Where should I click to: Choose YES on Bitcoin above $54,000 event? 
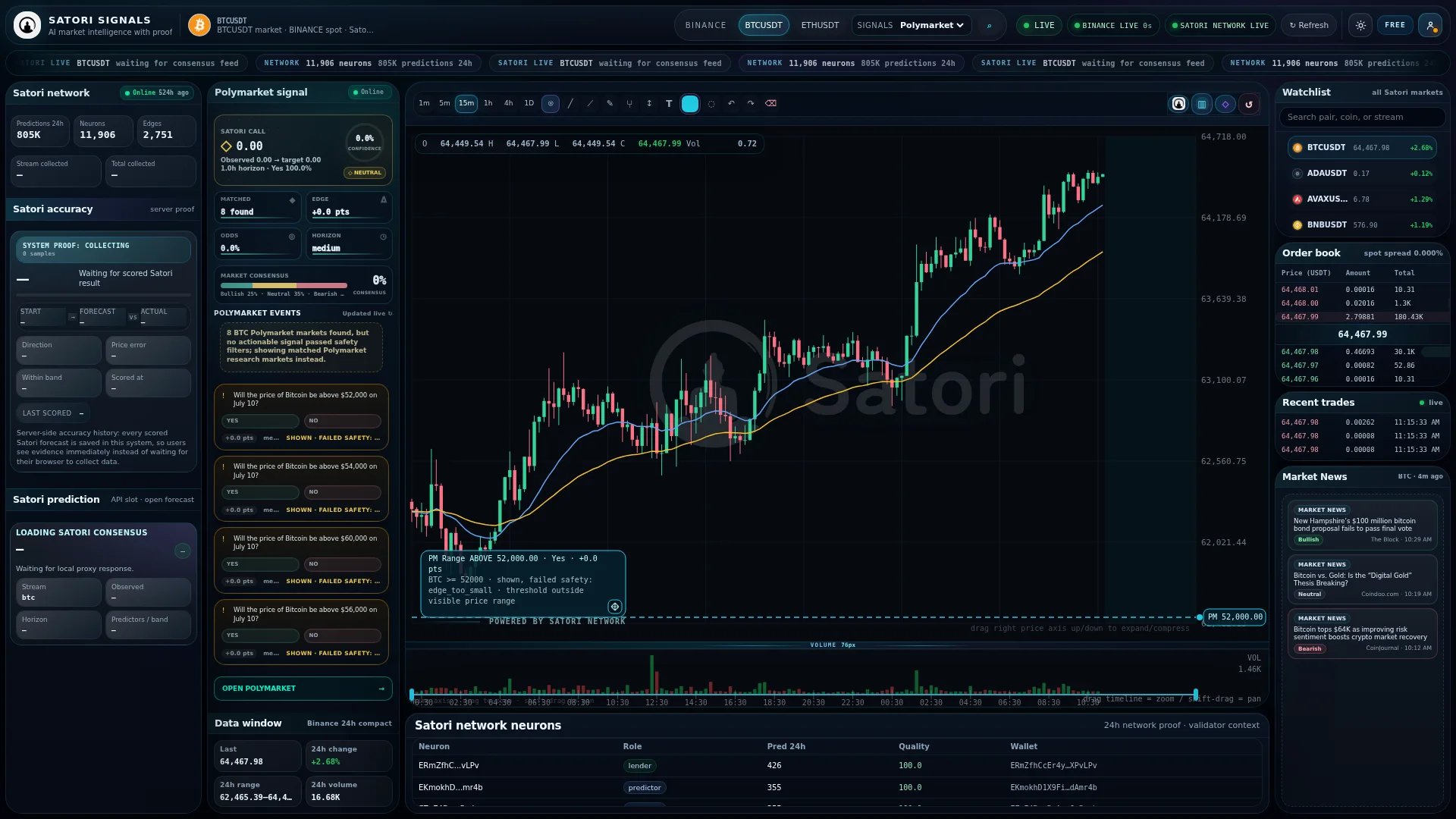(260, 492)
